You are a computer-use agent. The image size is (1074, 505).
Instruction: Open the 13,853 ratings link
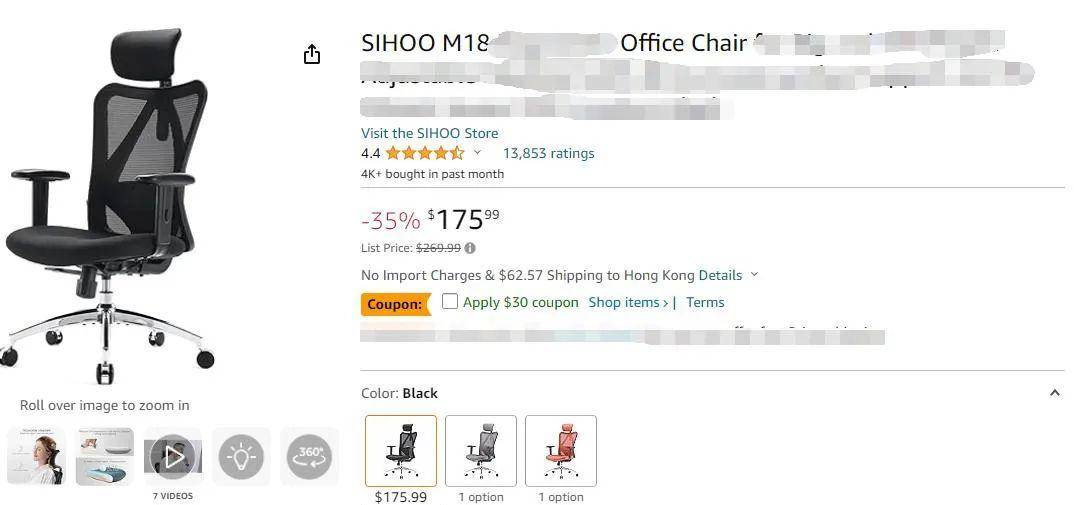click(549, 153)
